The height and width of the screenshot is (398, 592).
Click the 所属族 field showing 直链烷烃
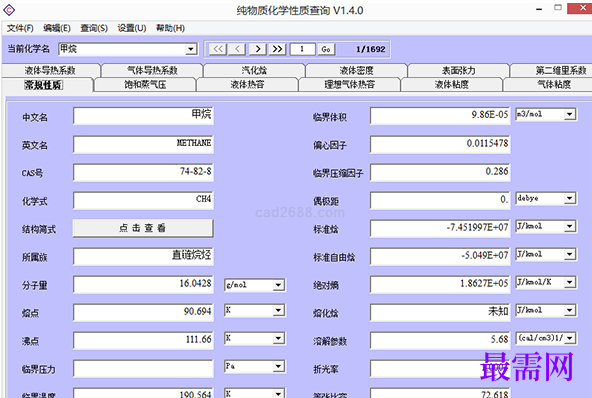[143, 256]
